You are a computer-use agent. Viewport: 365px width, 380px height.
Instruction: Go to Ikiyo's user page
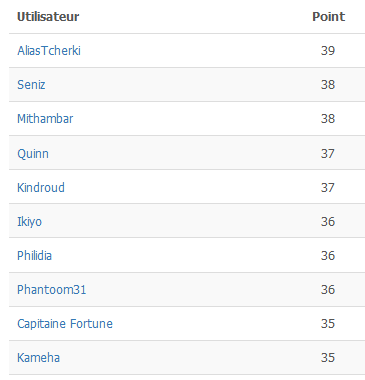click(x=29, y=222)
